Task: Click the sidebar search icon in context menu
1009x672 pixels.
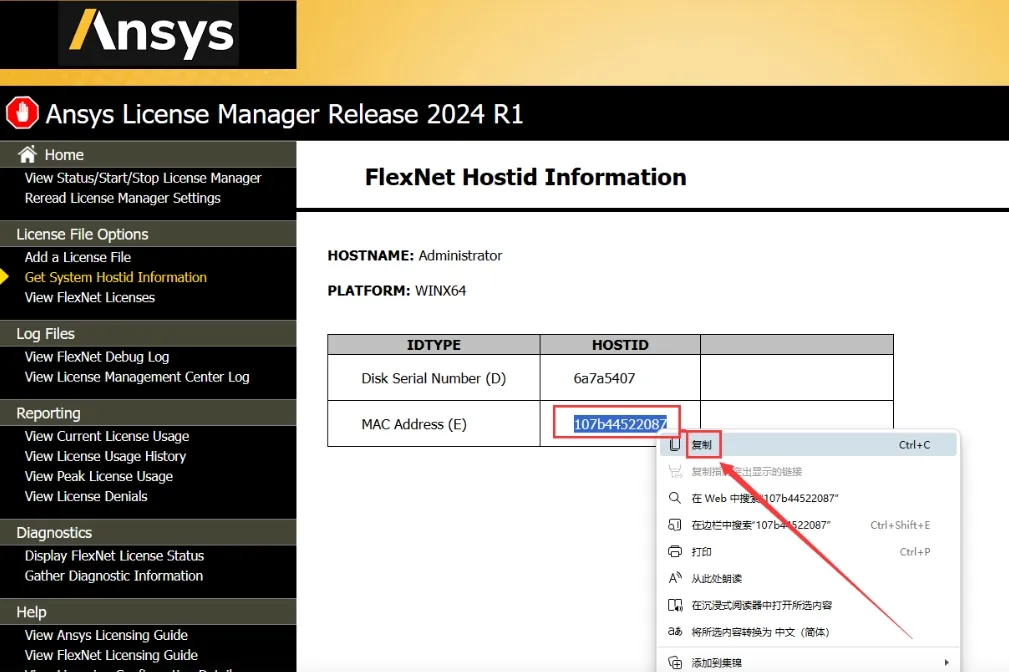Action: coord(674,525)
